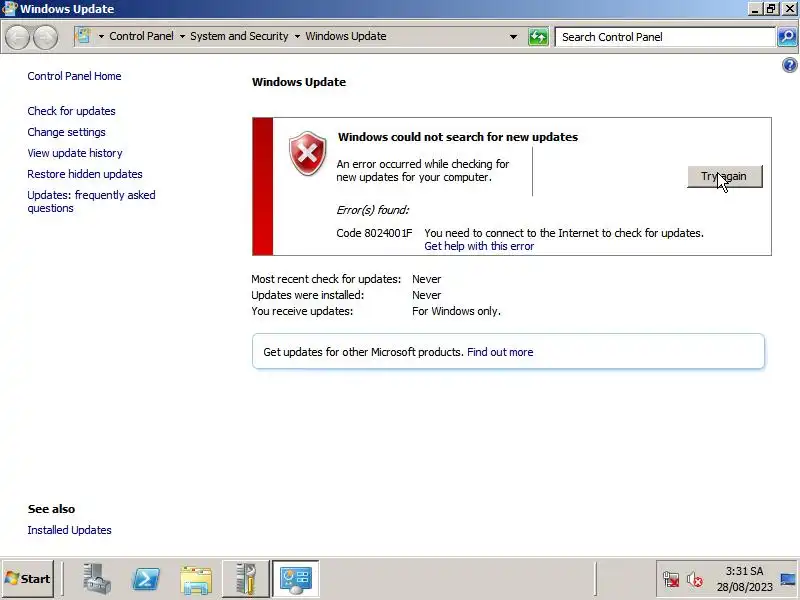Open Get help with this error link
Image resolution: width=800 pixels, height=600 pixels.
pyautogui.click(x=479, y=246)
